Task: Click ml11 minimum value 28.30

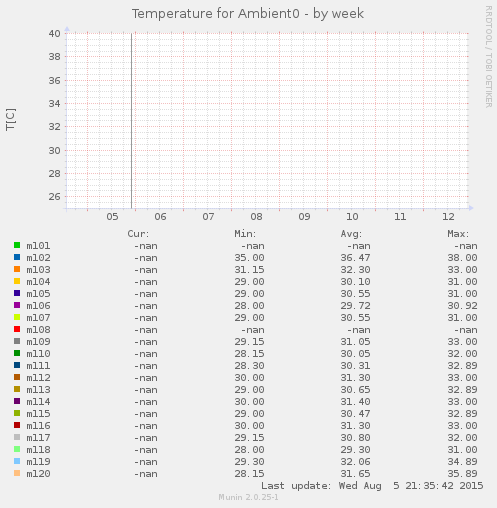Action: [x=249, y=366]
